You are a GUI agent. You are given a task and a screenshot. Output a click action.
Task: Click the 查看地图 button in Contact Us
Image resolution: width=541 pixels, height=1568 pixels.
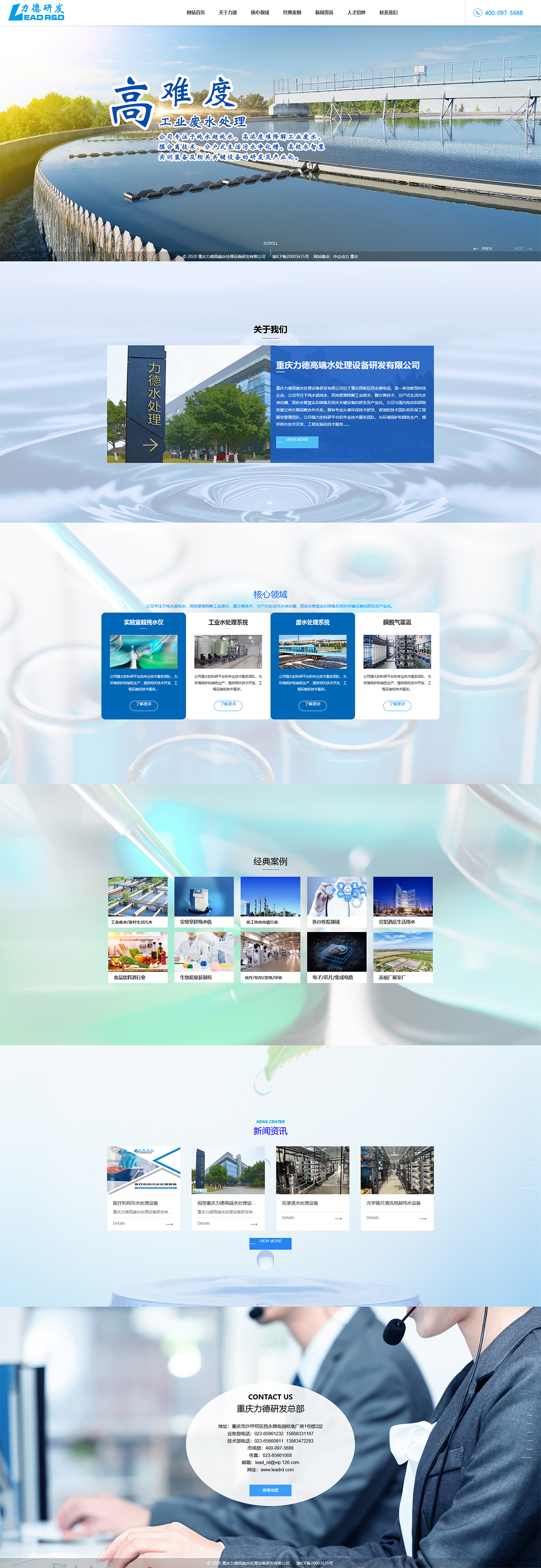(x=270, y=1490)
